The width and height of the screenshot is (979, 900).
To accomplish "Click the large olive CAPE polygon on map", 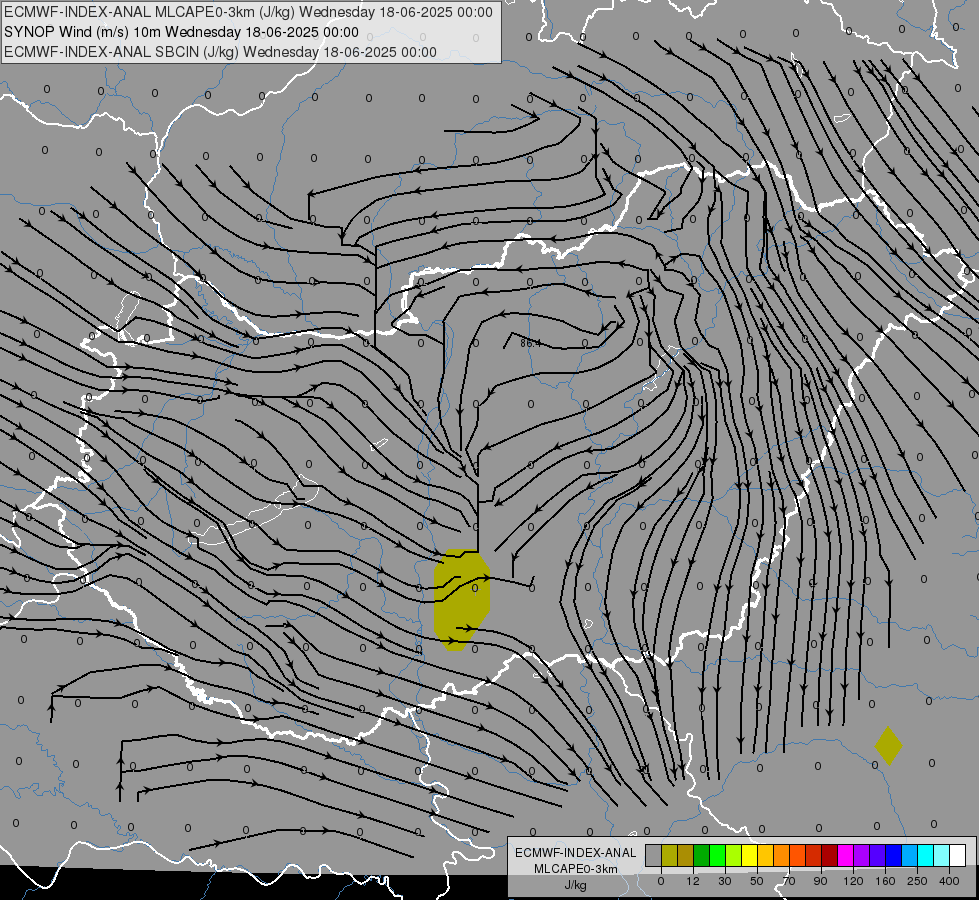I will [x=461, y=600].
